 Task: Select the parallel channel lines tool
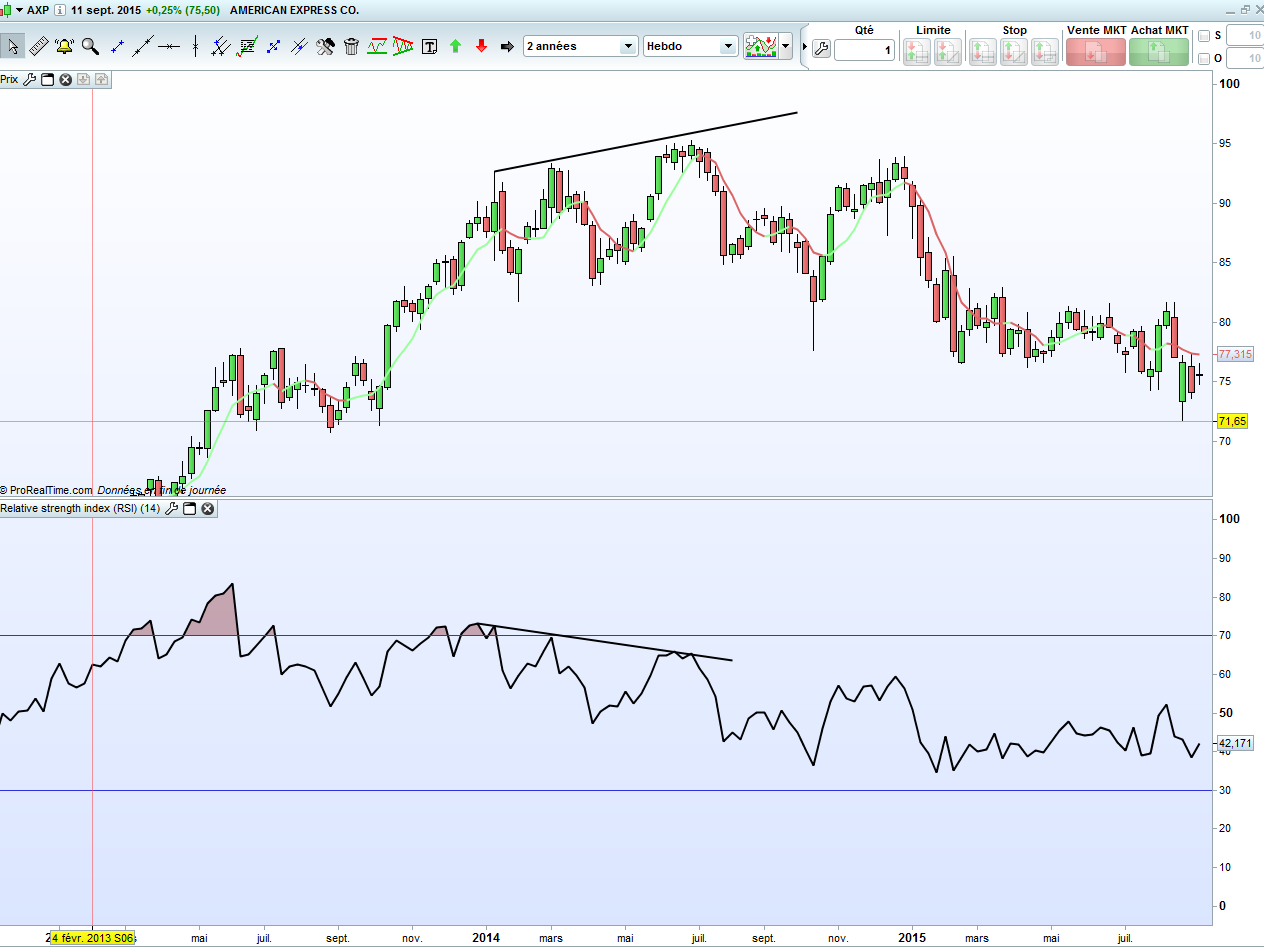pyautogui.click(x=299, y=46)
